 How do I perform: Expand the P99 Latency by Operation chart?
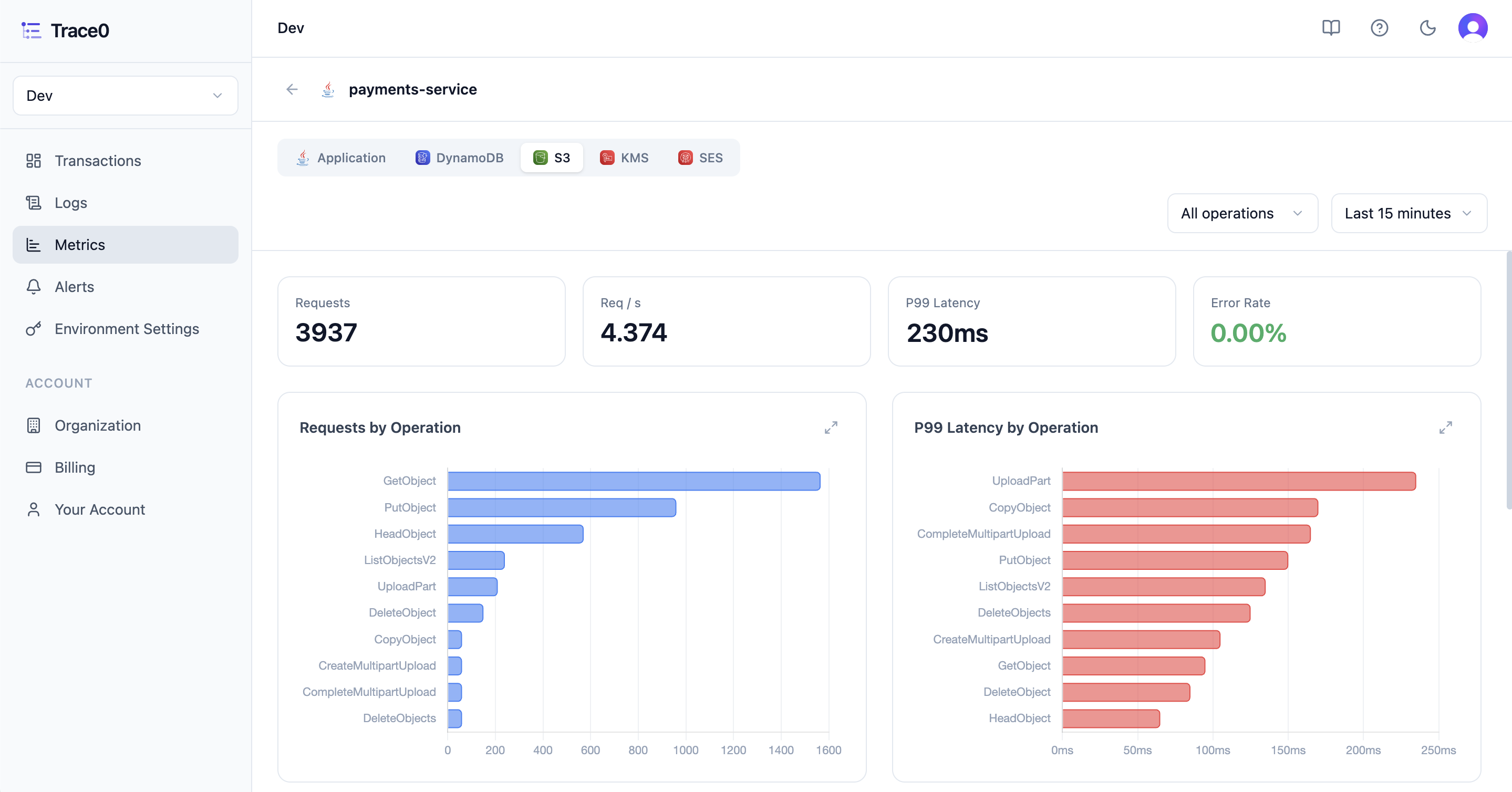1445,428
